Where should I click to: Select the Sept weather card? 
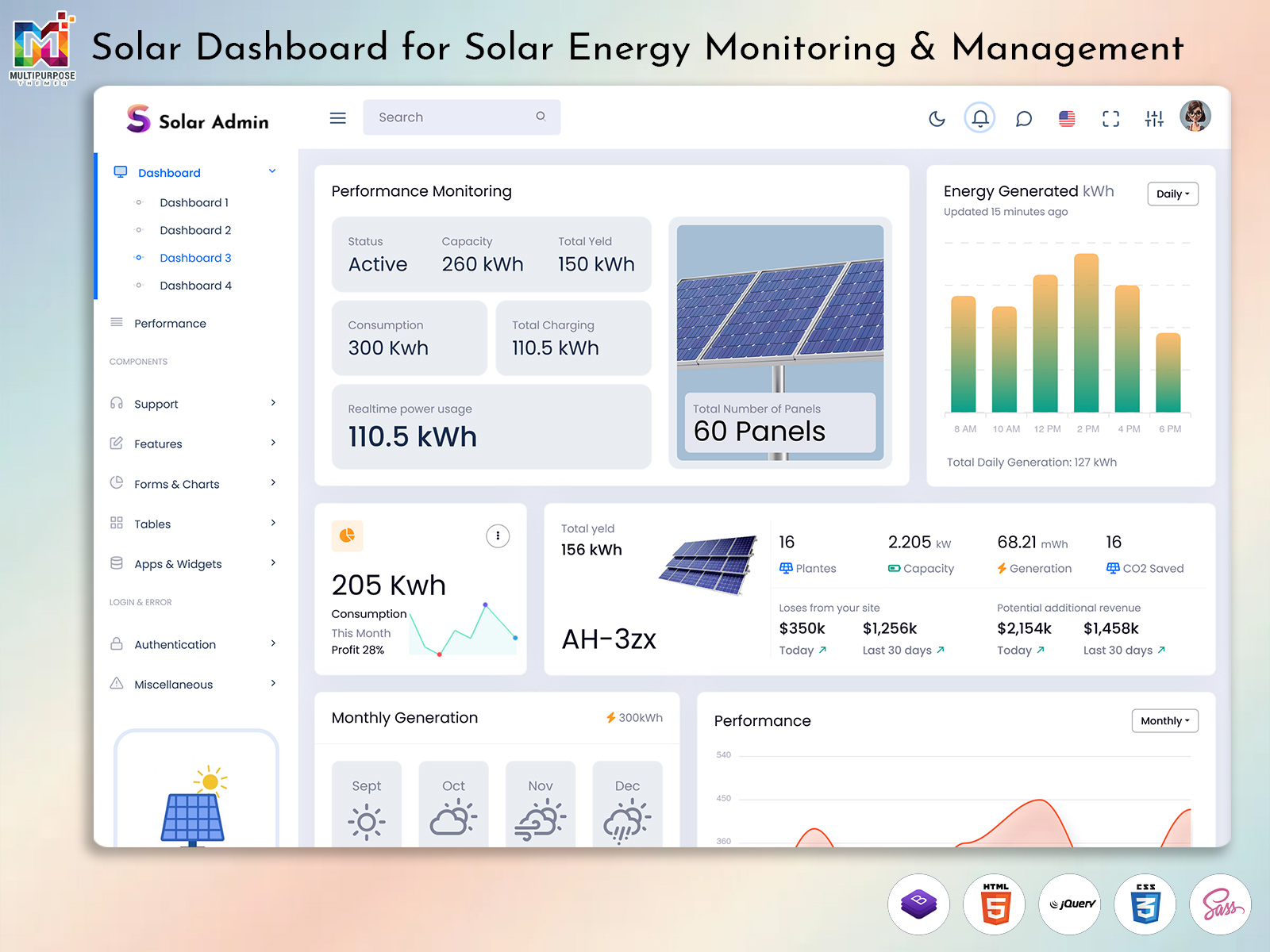click(x=367, y=804)
